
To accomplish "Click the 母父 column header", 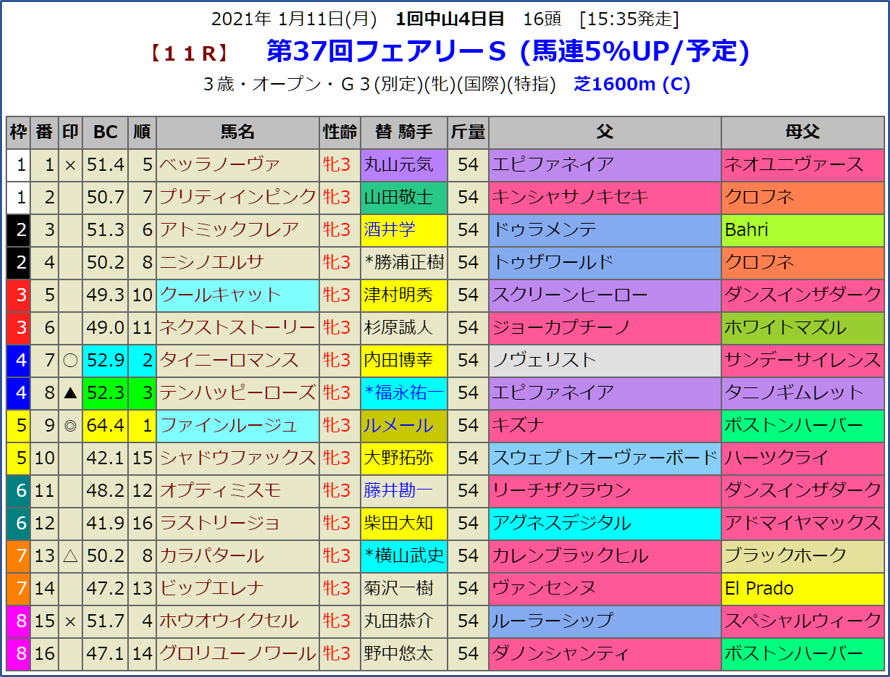I will [x=802, y=131].
